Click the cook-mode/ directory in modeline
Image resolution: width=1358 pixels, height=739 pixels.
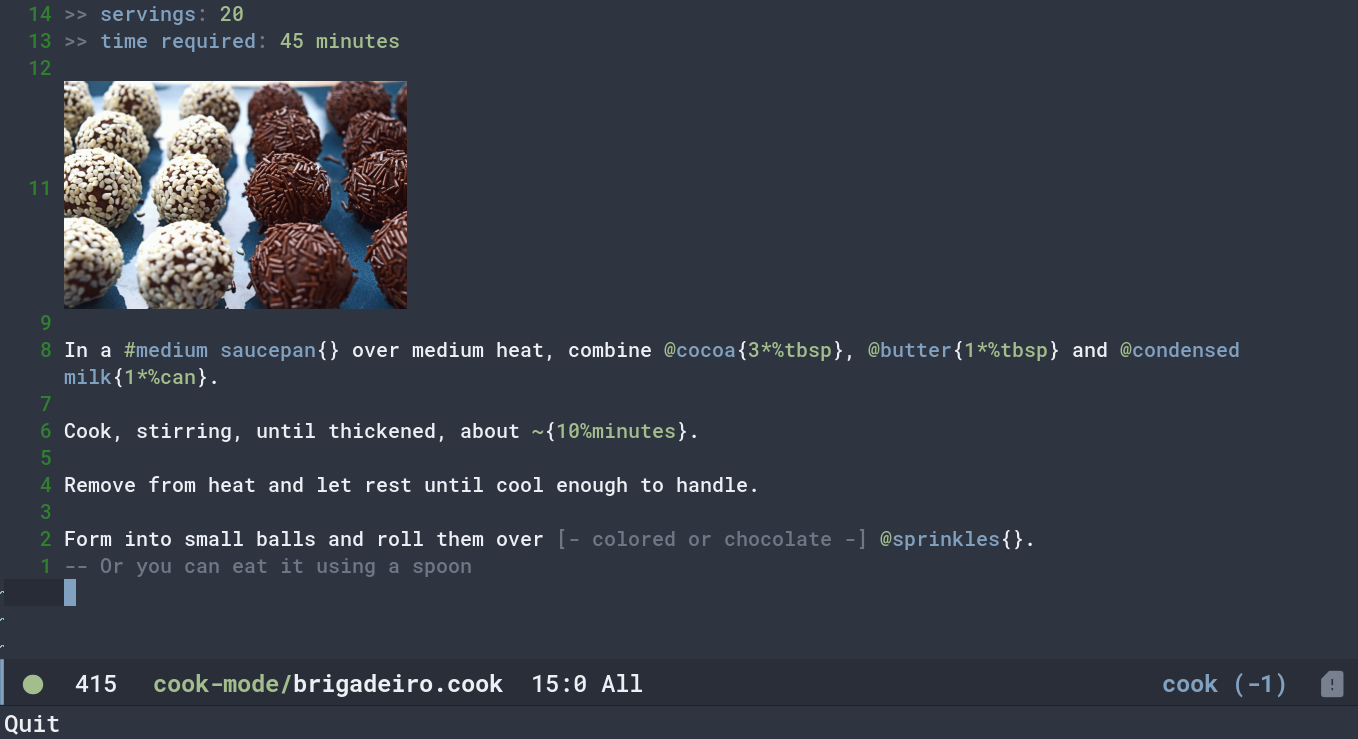[x=222, y=685]
